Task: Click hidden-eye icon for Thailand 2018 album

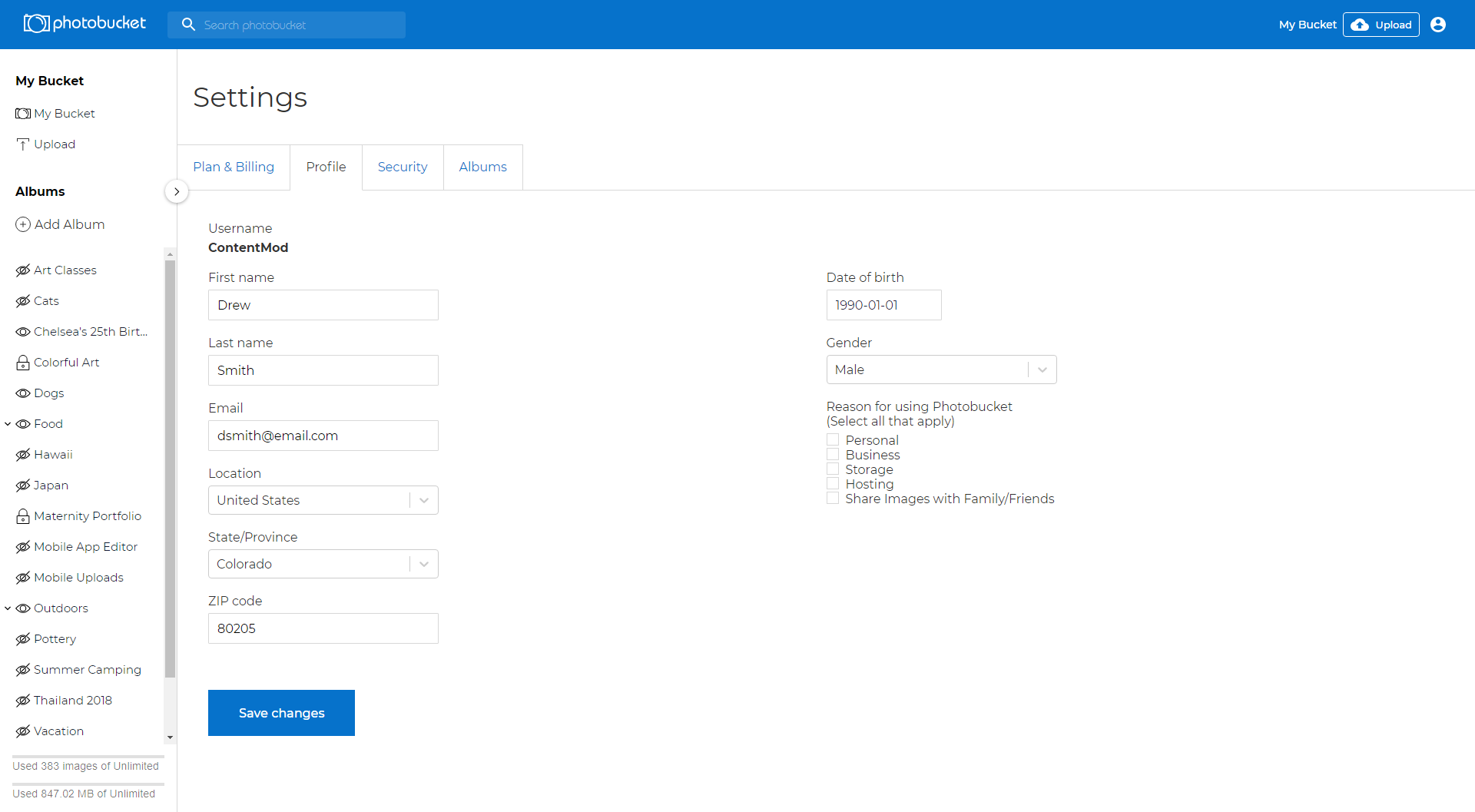Action: (23, 701)
